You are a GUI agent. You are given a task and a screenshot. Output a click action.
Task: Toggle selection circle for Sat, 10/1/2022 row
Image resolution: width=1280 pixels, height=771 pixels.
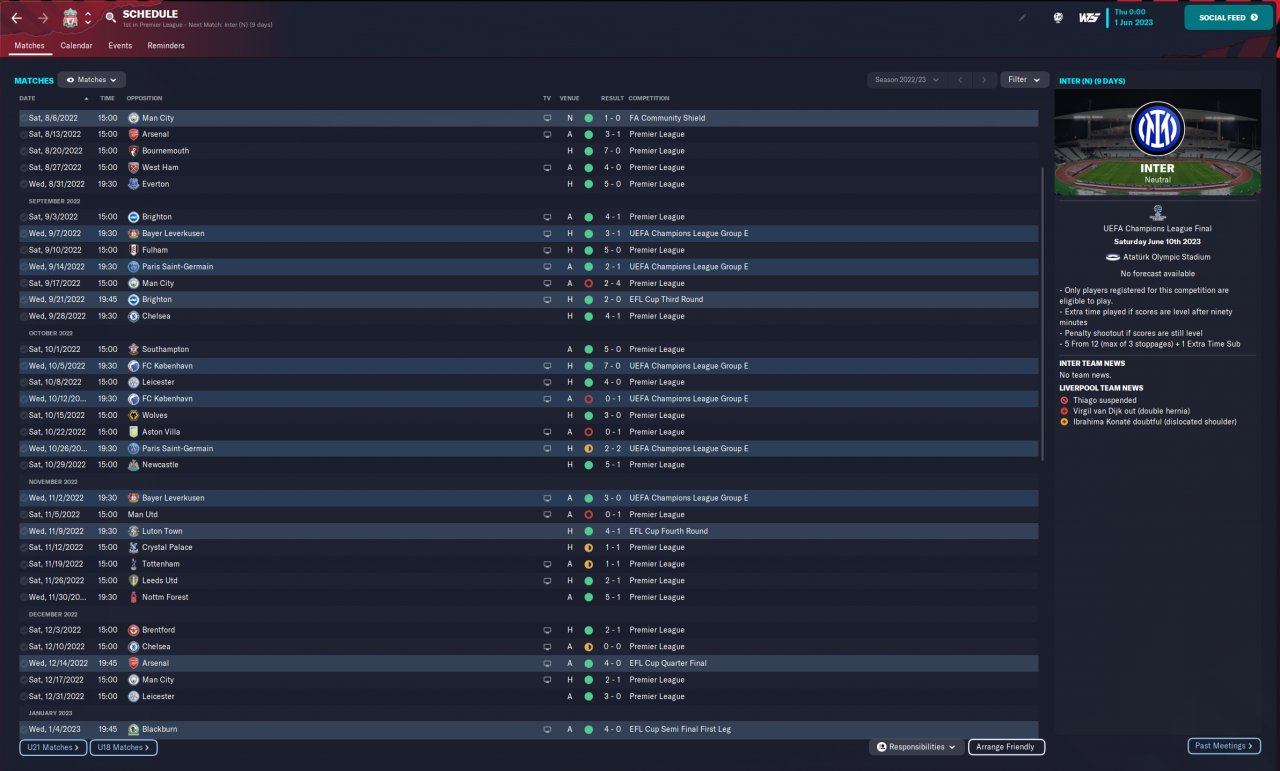(23, 349)
